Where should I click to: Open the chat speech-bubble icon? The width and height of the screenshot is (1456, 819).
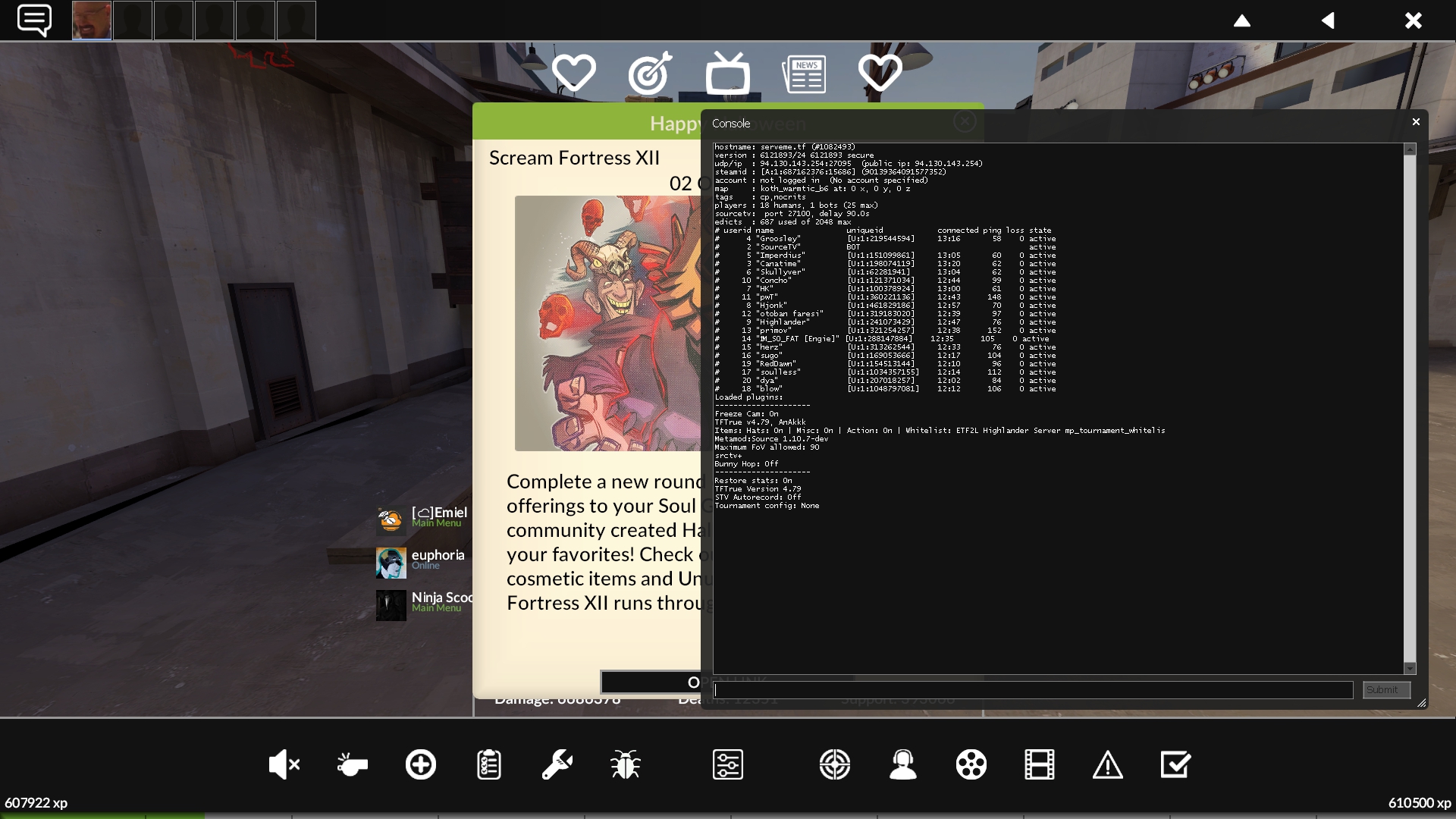pyautogui.click(x=34, y=20)
